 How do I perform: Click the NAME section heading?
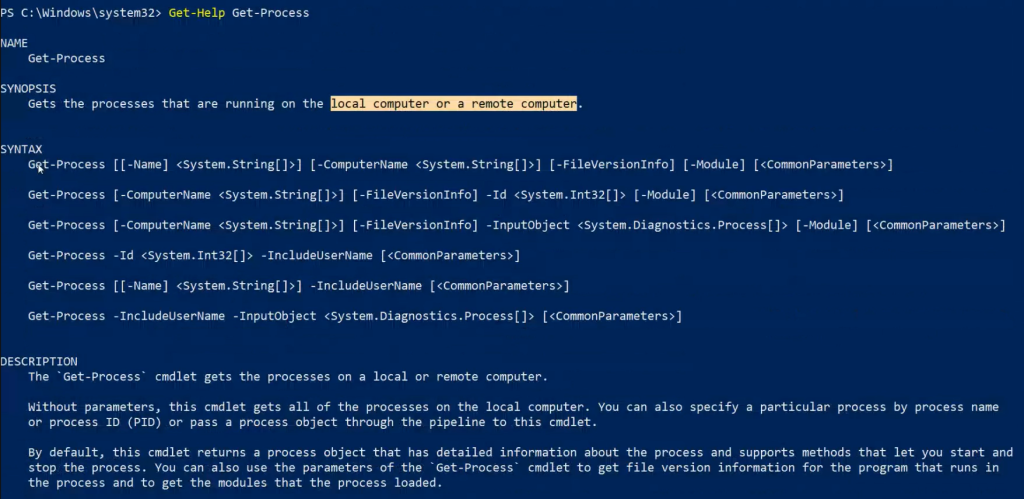15,43
